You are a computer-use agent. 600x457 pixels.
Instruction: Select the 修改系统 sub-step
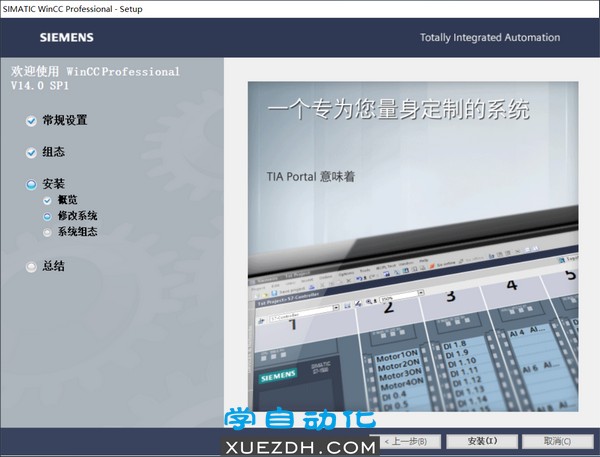click(77, 216)
